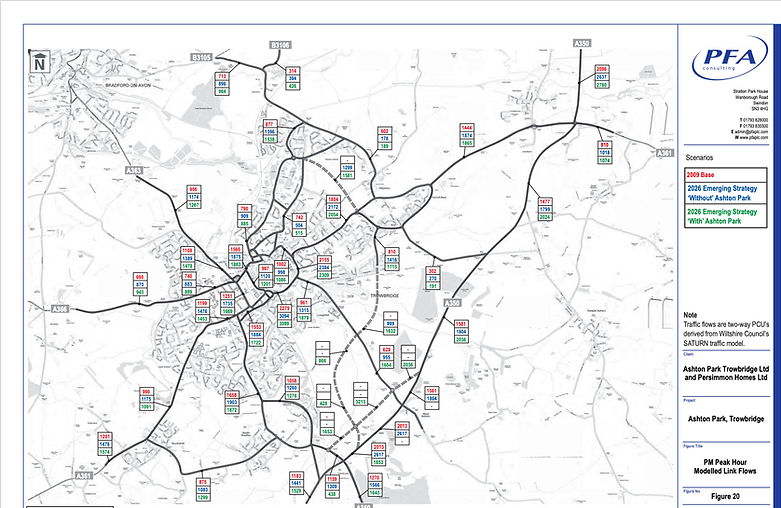This screenshot has height=508, width=781.
Task: Click the A361 label at bottom left
Action: [84, 476]
